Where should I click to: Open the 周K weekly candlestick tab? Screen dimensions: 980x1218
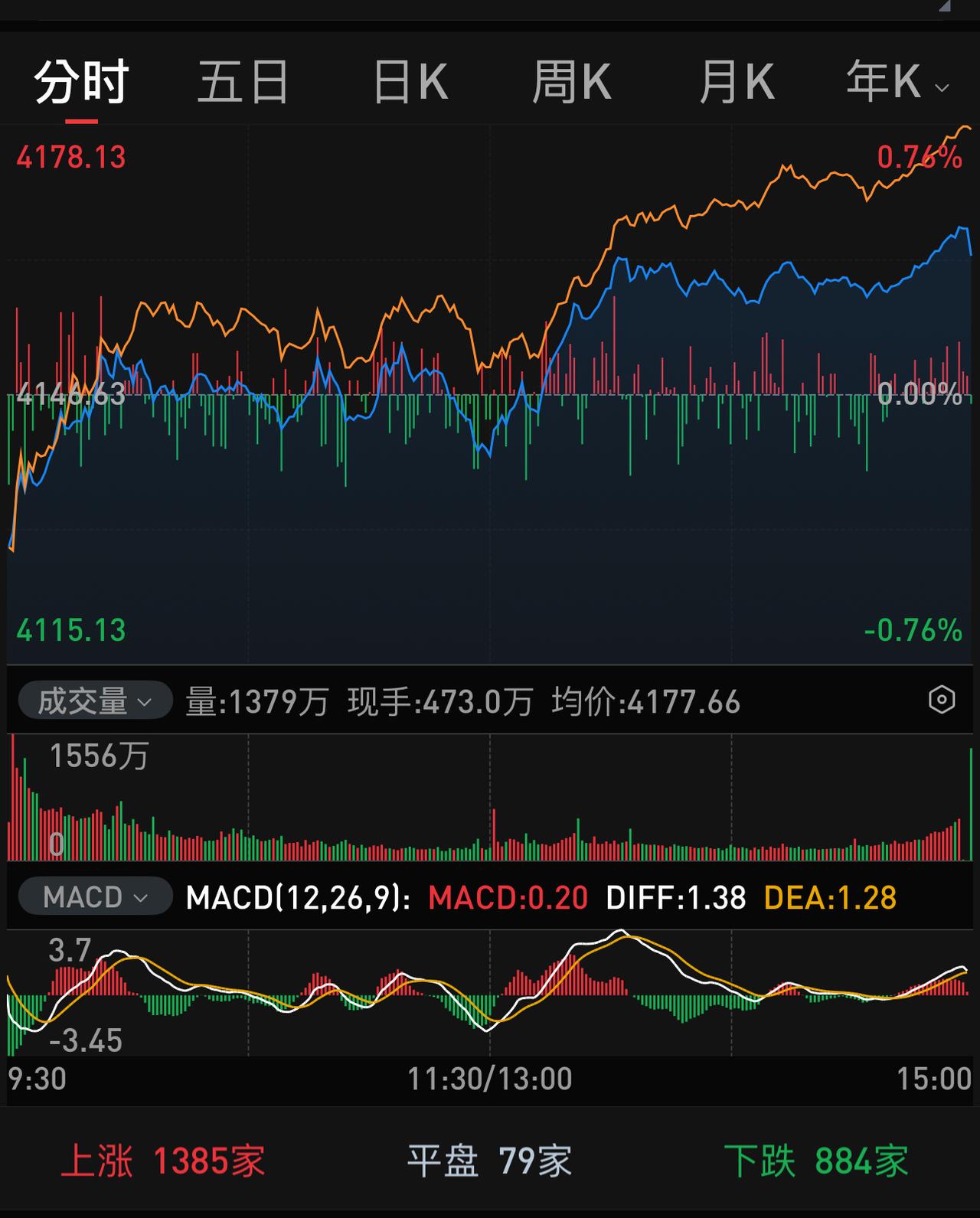[572, 82]
